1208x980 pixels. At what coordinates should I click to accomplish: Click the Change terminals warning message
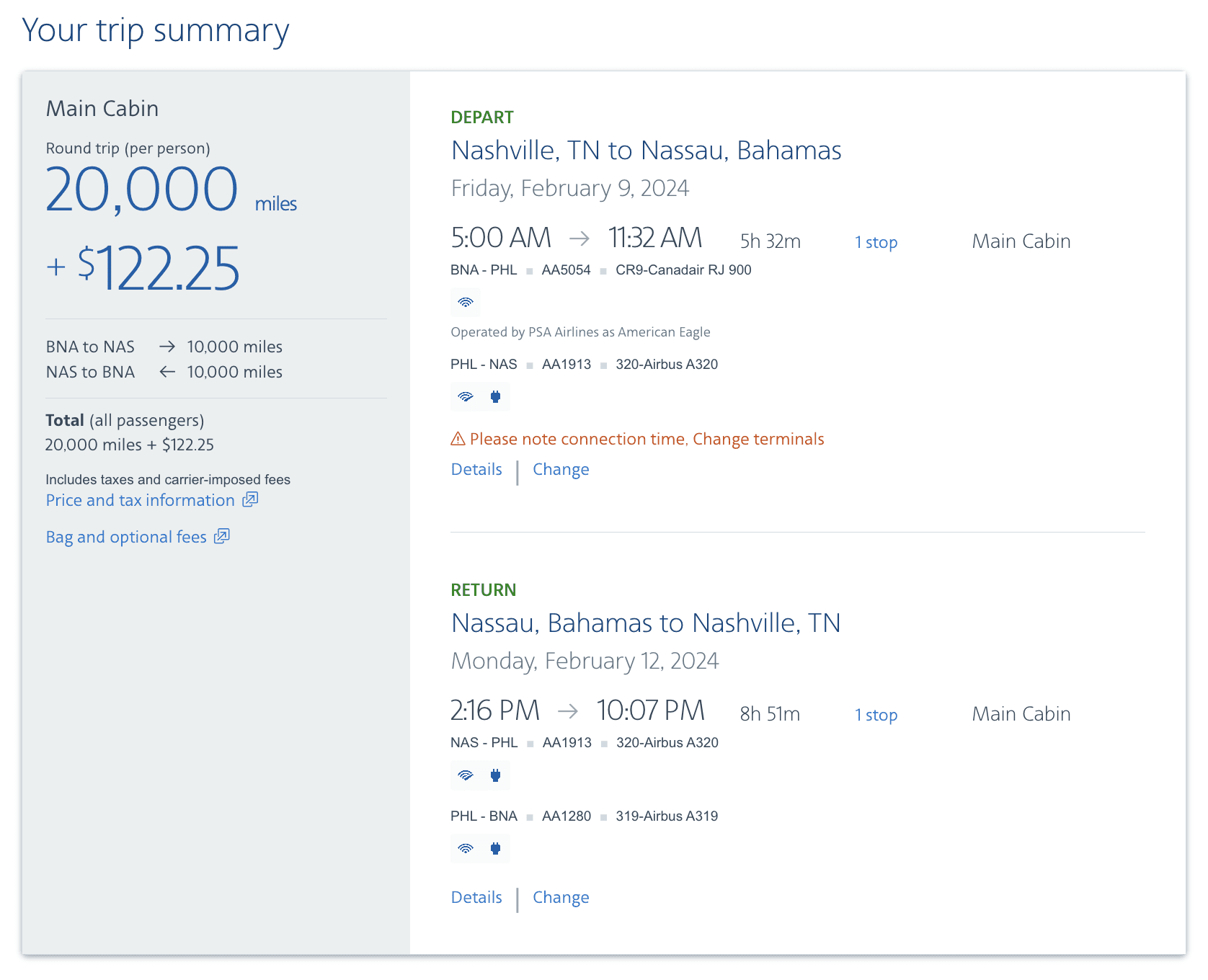point(758,438)
